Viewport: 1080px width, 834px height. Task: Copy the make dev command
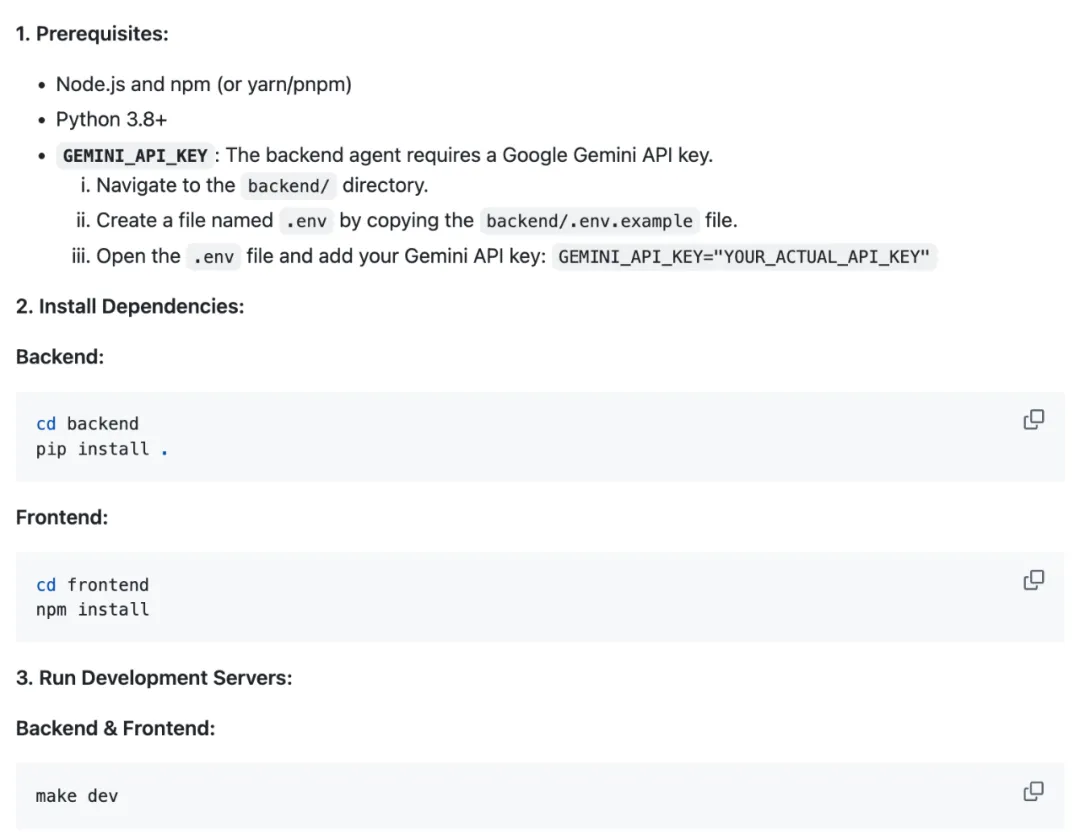pos(1034,792)
